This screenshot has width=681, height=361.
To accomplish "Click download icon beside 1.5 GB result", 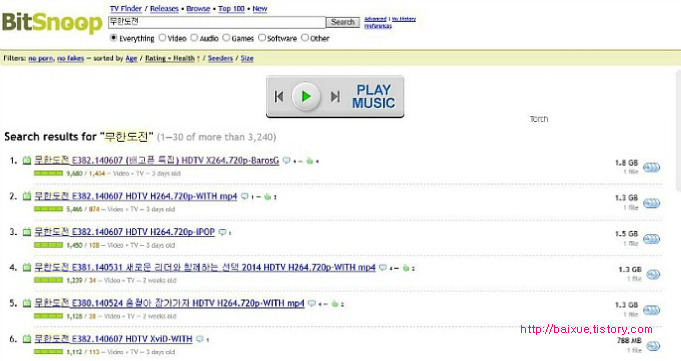I will [x=651, y=239].
